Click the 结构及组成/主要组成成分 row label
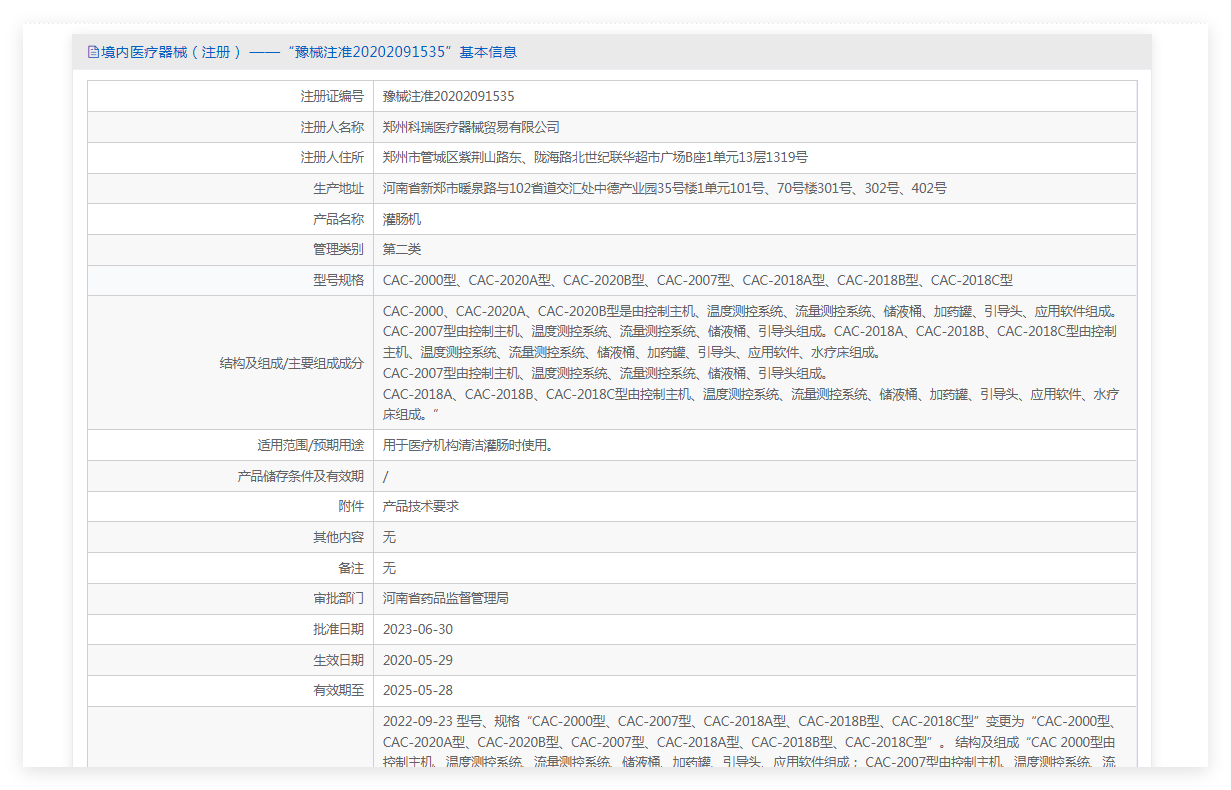Image resolution: width=1231 pixels, height=790 pixels. (x=291, y=363)
